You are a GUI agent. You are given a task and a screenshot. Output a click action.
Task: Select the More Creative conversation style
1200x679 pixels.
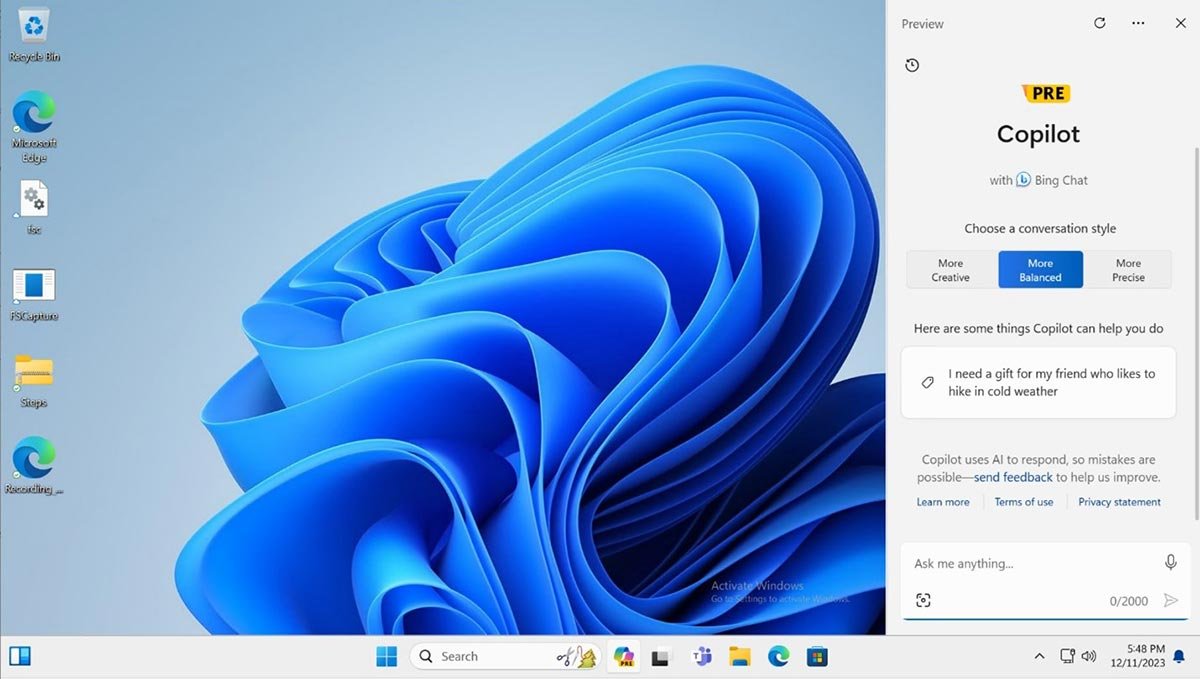950,269
